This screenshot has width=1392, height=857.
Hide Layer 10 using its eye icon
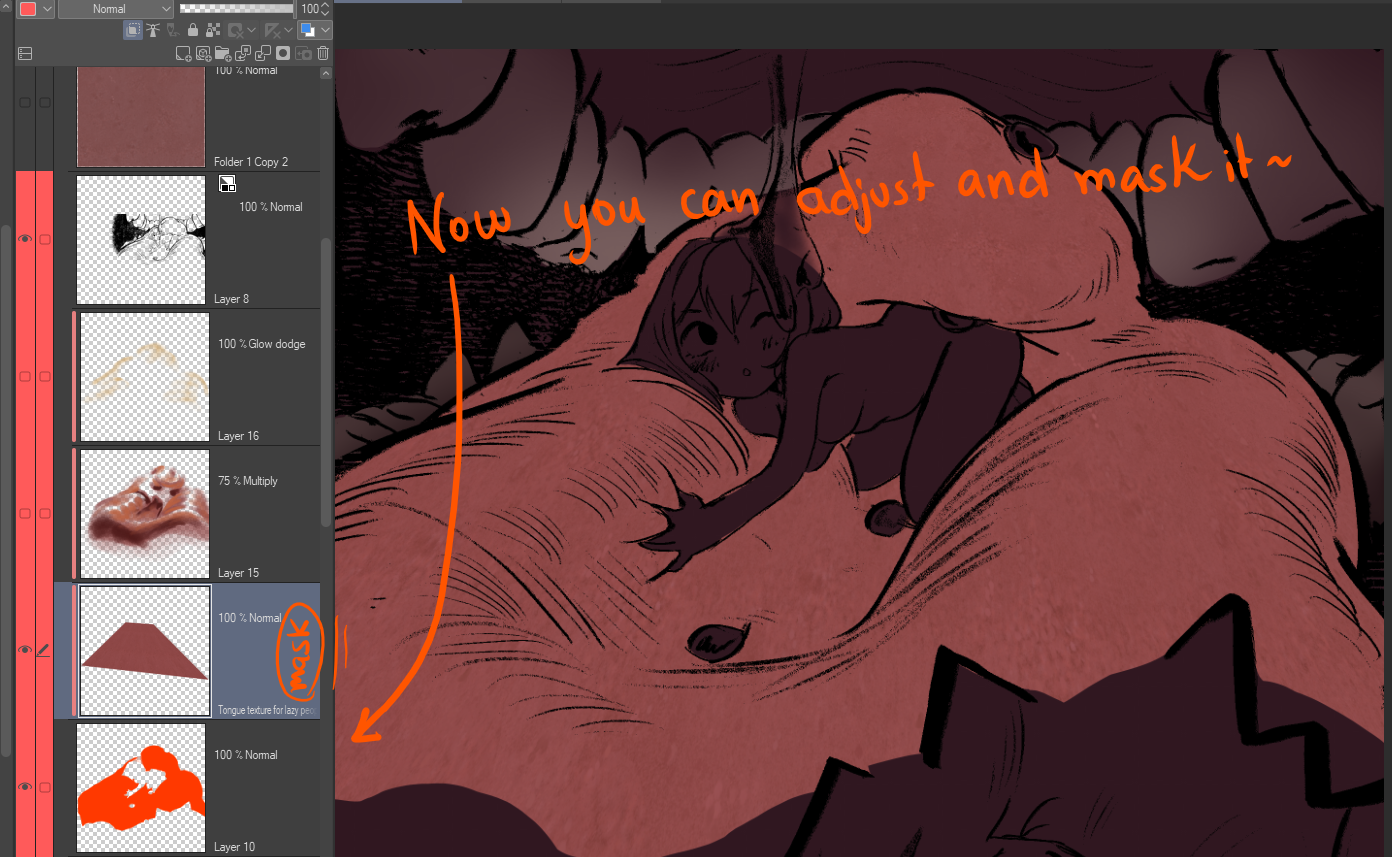coord(25,787)
